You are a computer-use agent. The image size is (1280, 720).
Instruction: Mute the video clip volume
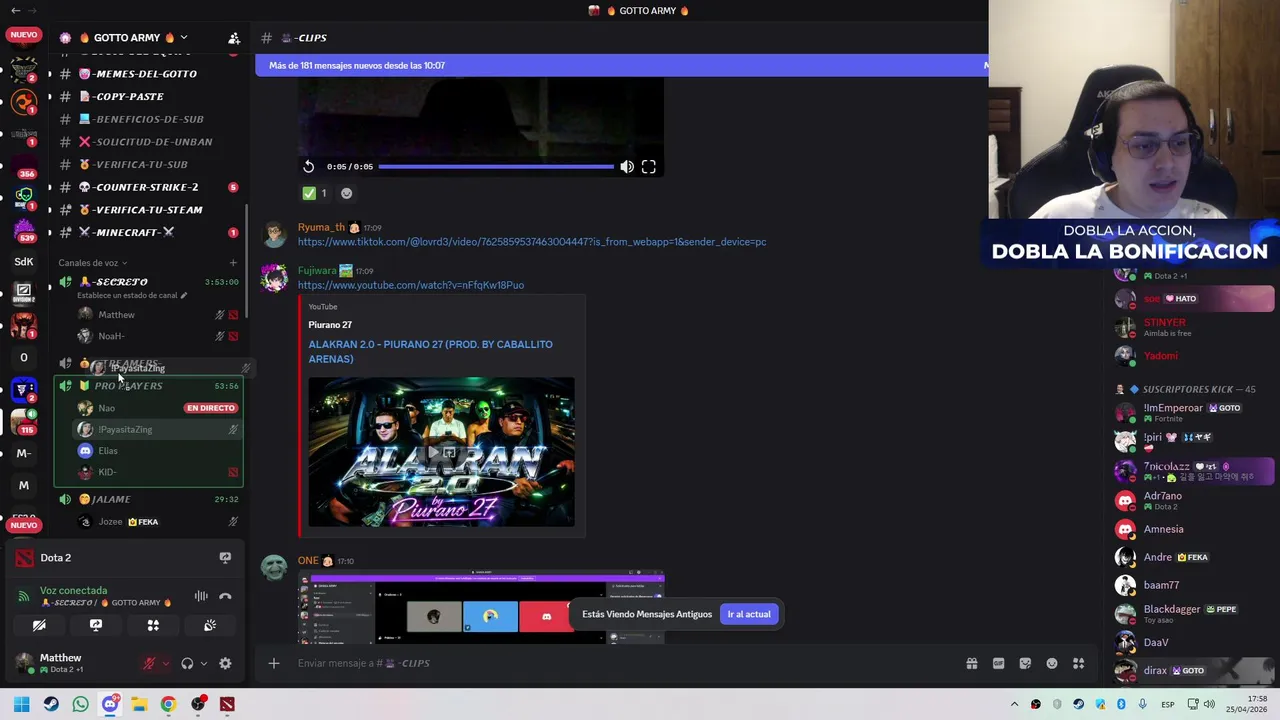click(x=627, y=167)
